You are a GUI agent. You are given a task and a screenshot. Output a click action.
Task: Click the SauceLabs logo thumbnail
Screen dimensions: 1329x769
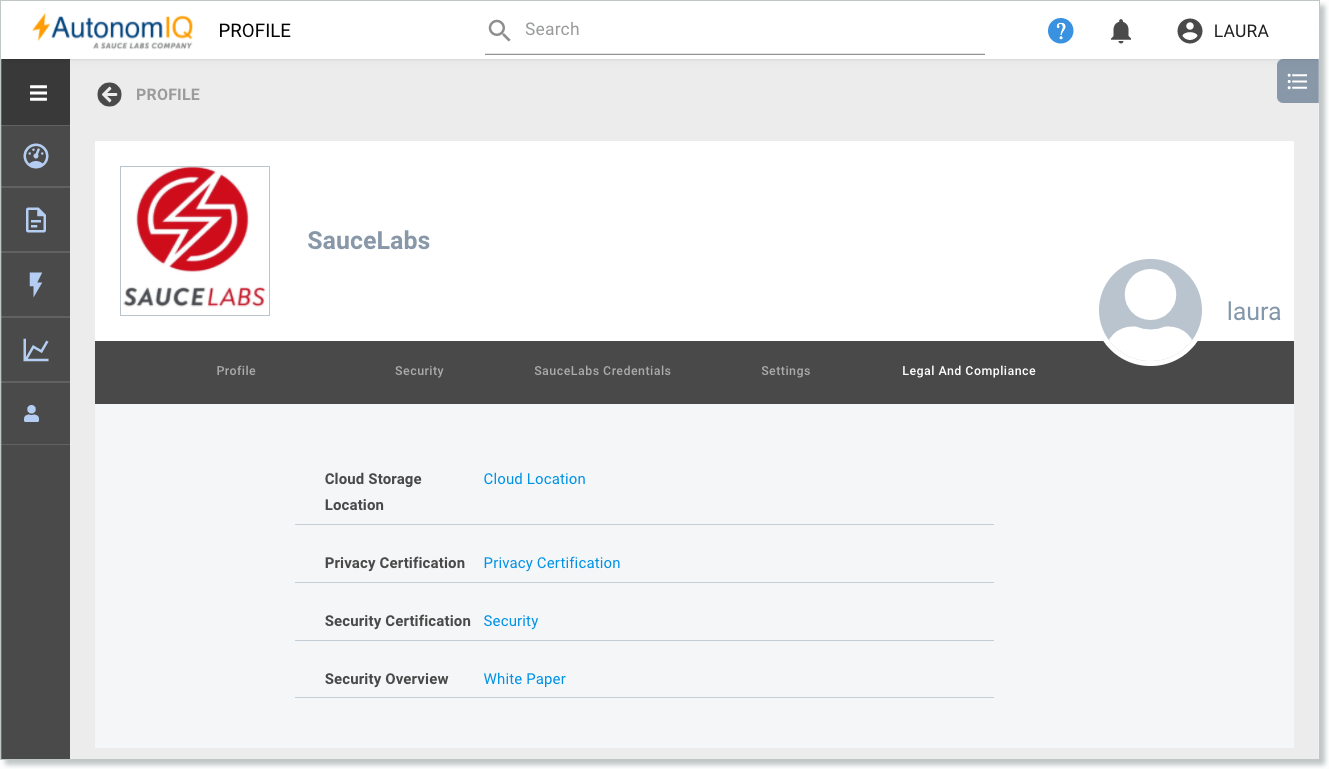(x=195, y=241)
